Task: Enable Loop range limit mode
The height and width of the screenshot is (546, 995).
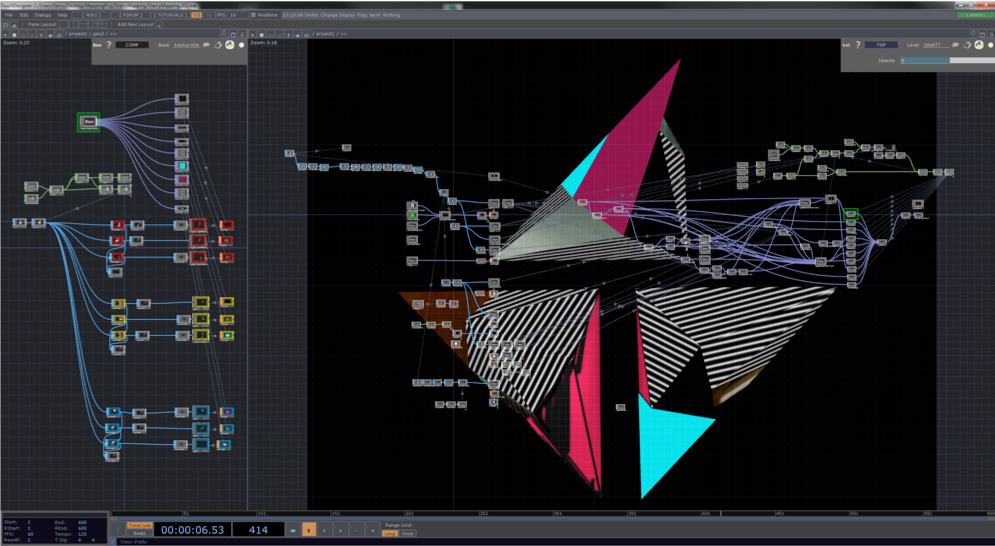Action: click(389, 534)
